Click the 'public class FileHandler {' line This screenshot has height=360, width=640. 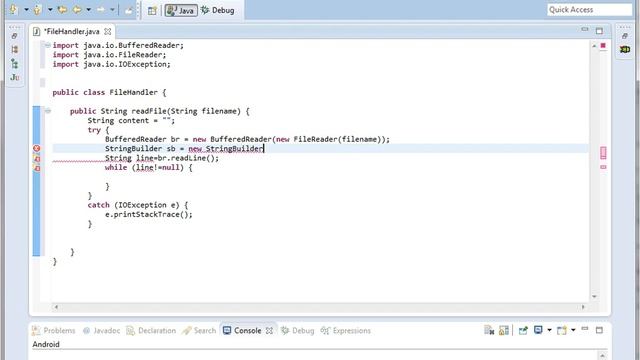(109, 92)
